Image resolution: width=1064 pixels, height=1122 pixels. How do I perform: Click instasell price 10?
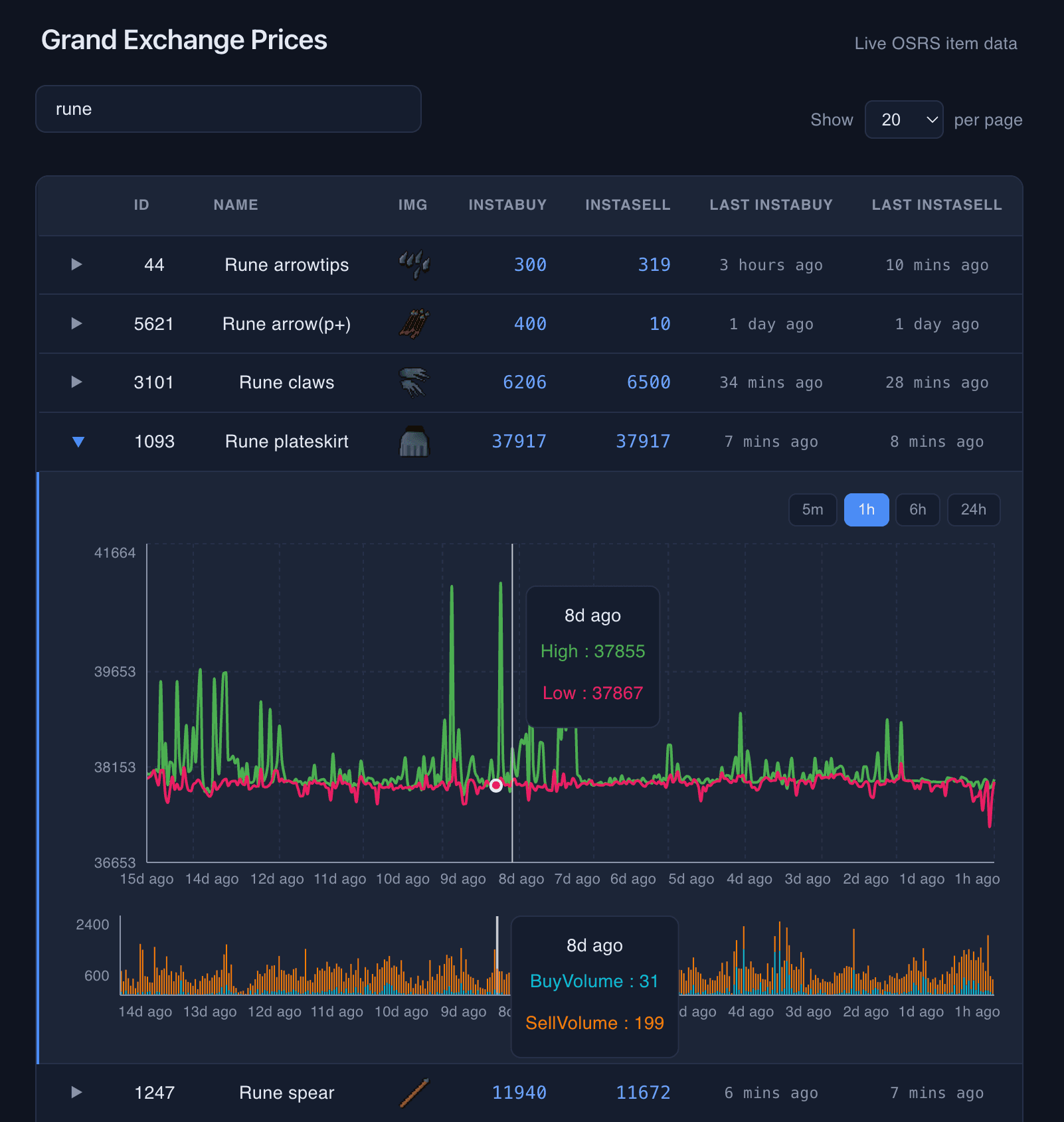660,324
